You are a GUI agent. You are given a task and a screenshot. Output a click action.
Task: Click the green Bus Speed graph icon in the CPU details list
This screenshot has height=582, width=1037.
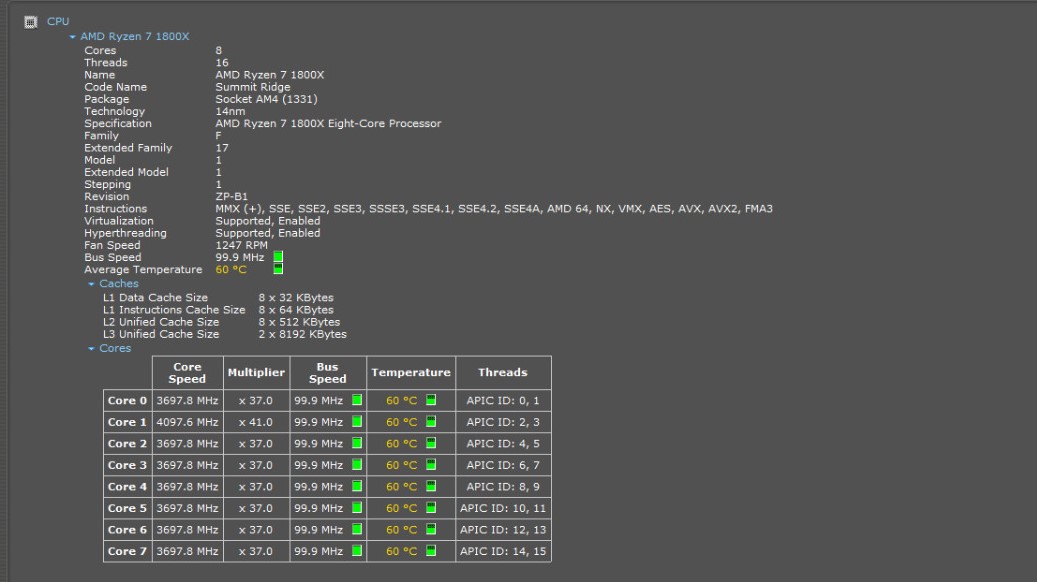pyautogui.click(x=278, y=257)
